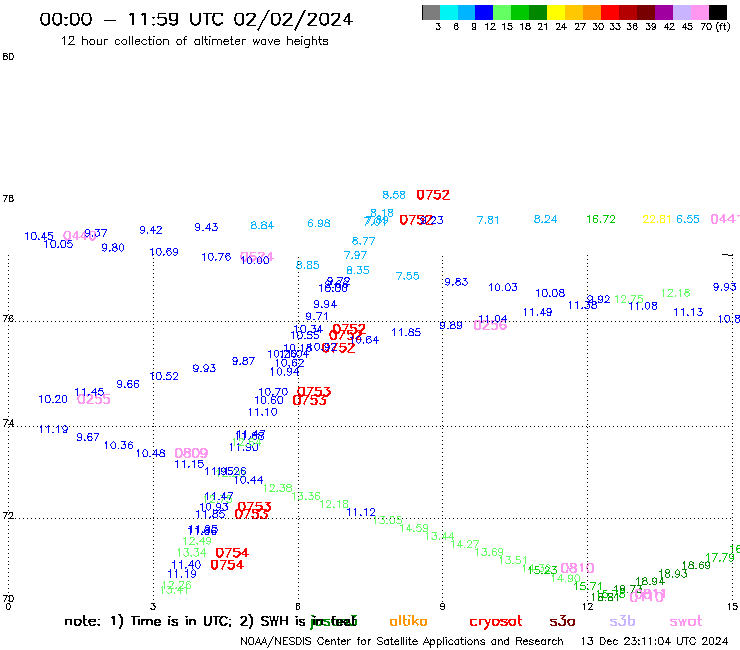
Task: Click the dark green wave height value '17.79'
Action: 720,558
